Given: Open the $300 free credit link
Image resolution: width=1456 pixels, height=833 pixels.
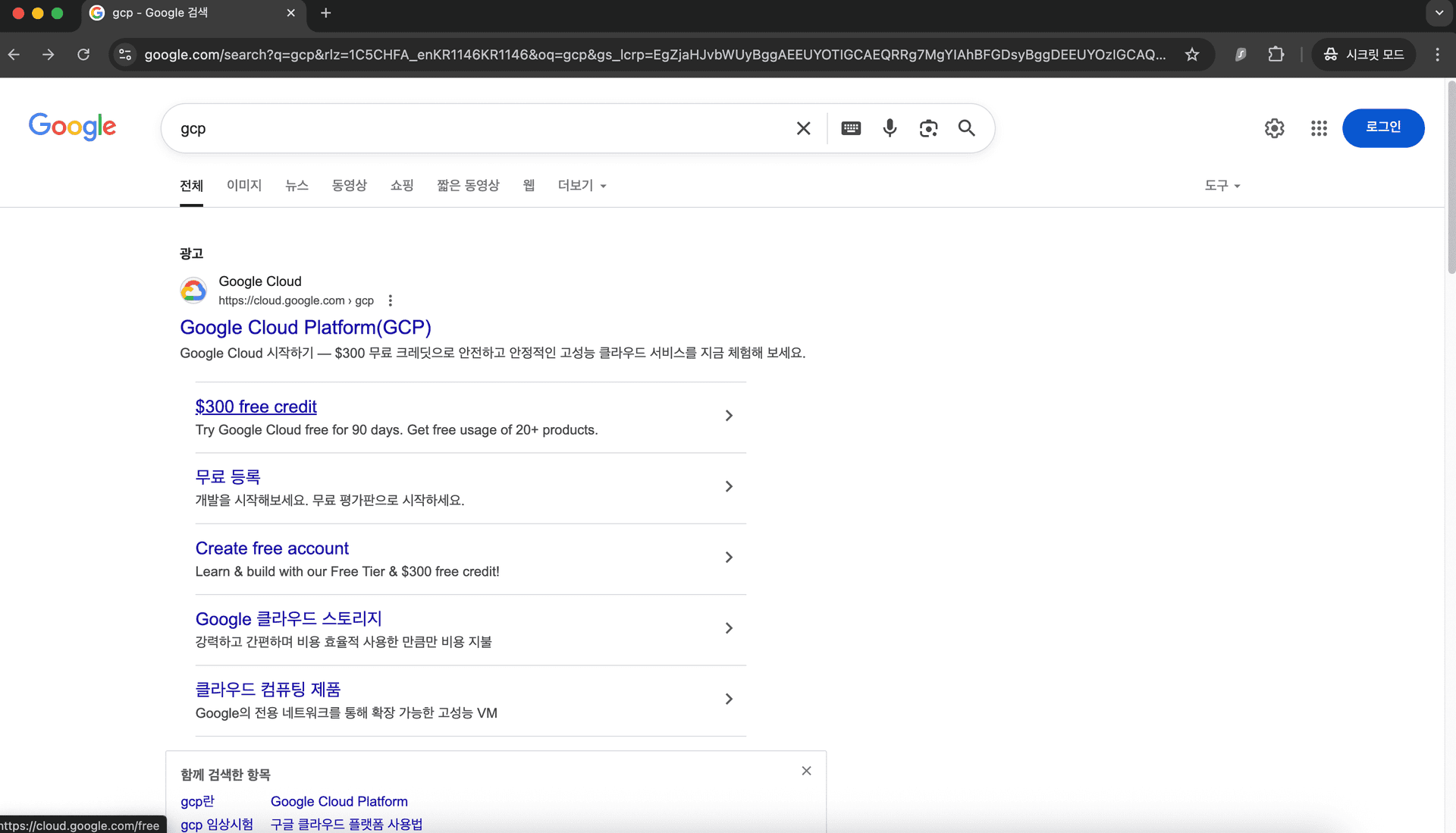Looking at the screenshot, I should (256, 407).
